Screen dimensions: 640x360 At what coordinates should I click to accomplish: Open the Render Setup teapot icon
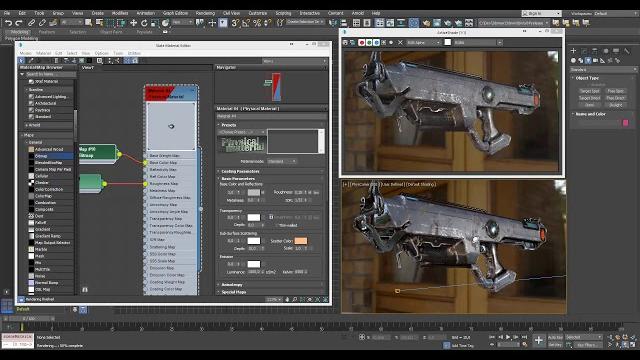coord(427,23)
